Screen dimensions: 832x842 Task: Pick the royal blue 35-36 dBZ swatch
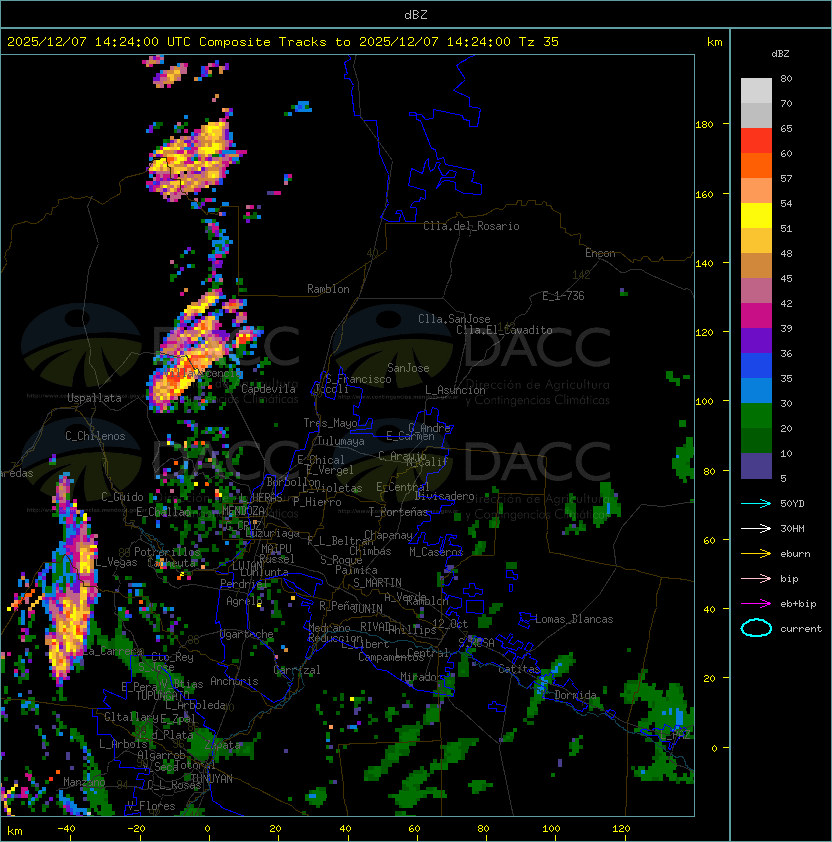tap(756, 366)
